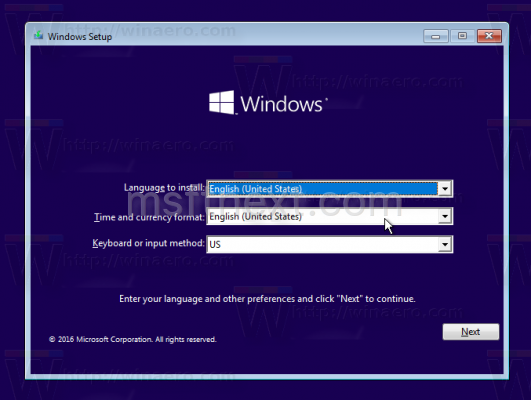Click the Windows logo in setup
The width and height of the screenshot is (531, 400).
click(x=268, y=103)
